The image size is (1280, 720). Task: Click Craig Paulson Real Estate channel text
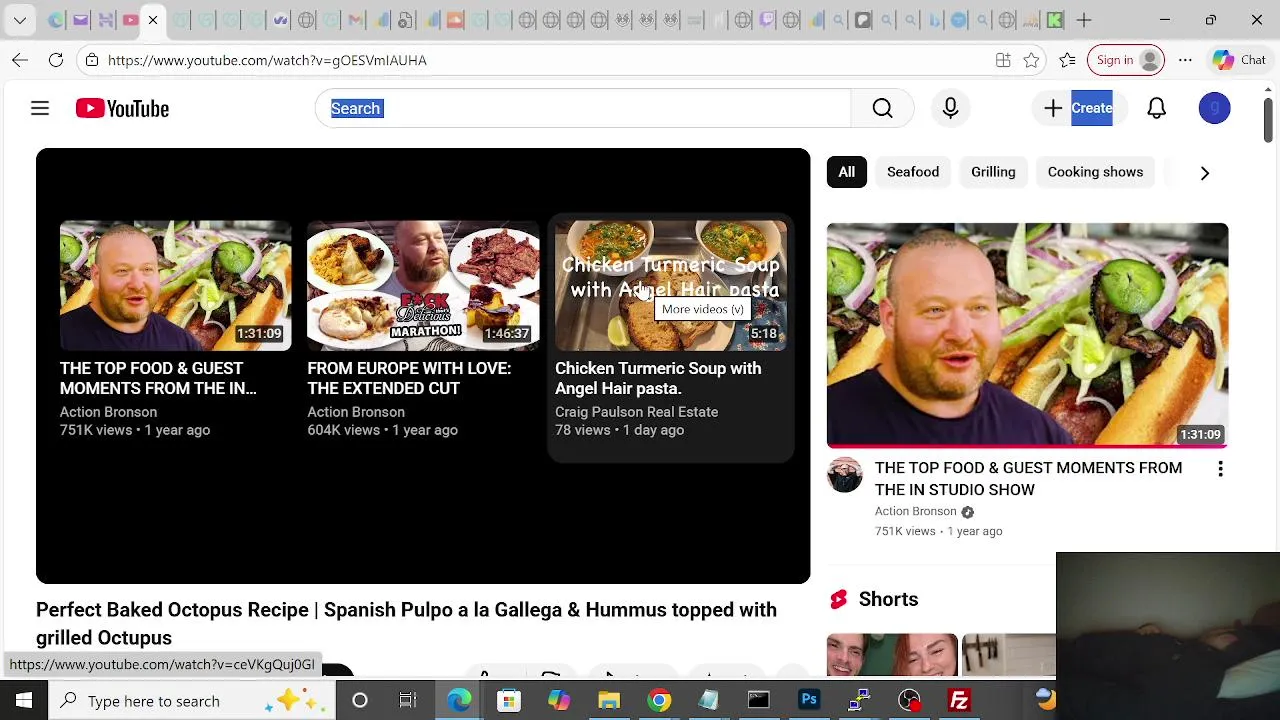pyautogui.click(x=636, y=412)
